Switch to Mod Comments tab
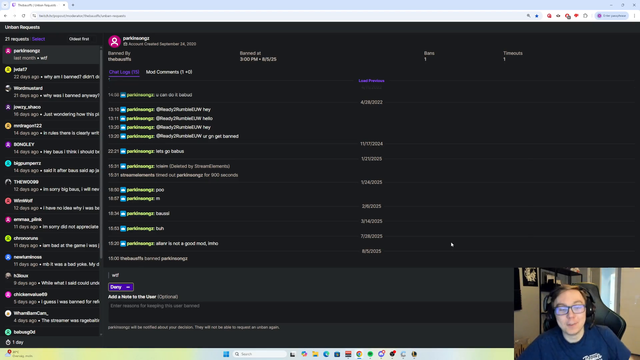The width and height of the screenshot is (640, 360). tap(169, 72)
